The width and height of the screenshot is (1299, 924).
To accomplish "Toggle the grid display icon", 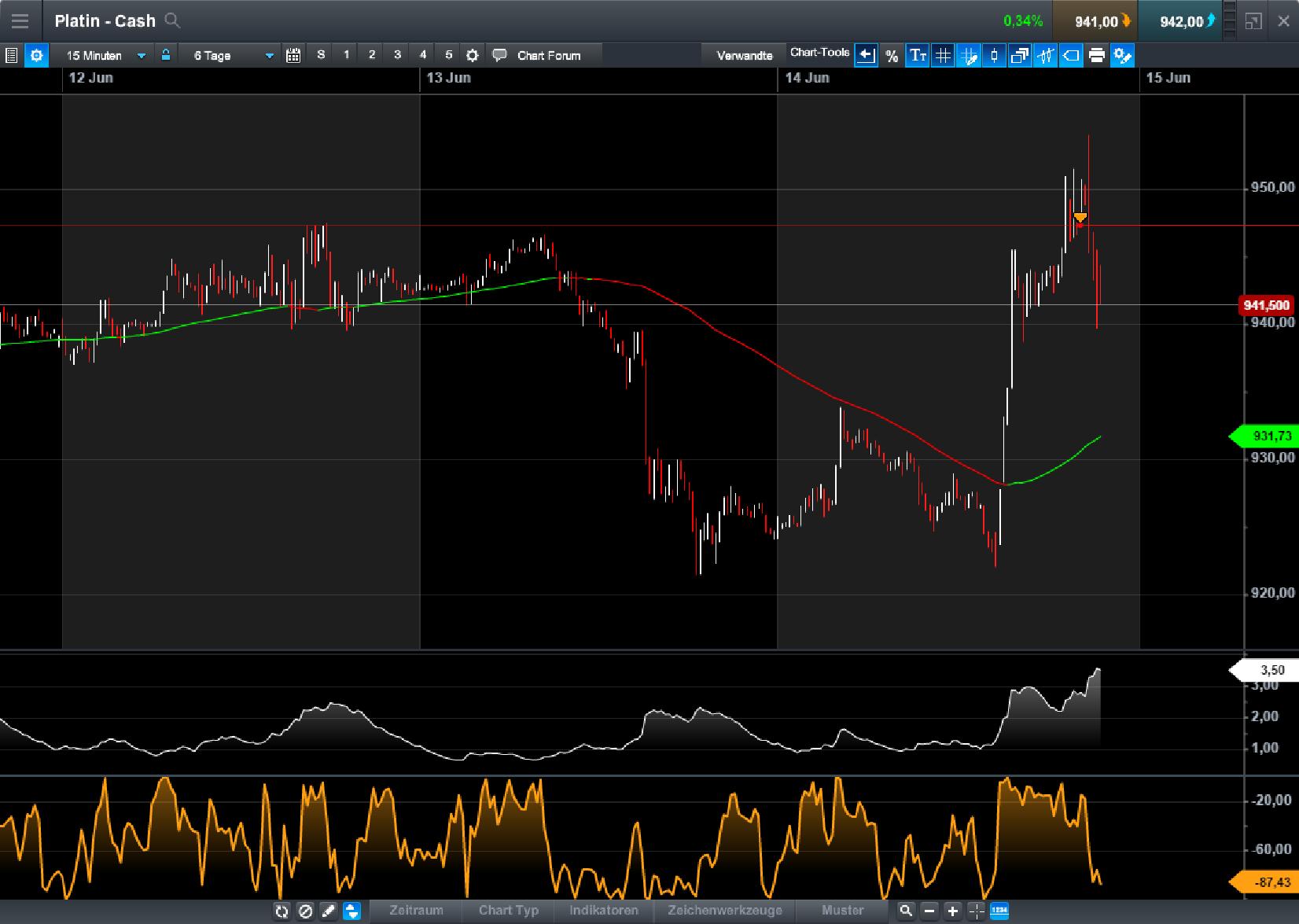I will coord(942,55).
